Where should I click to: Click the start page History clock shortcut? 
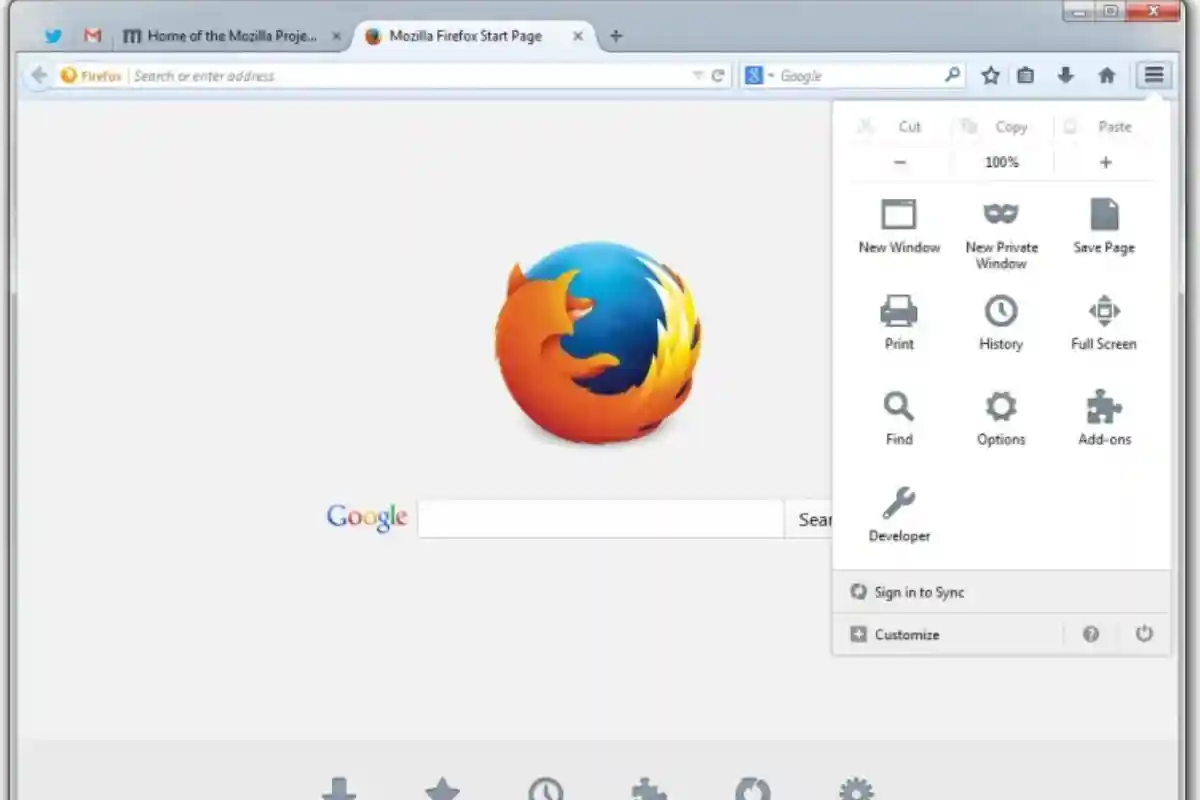coord(546,790)
